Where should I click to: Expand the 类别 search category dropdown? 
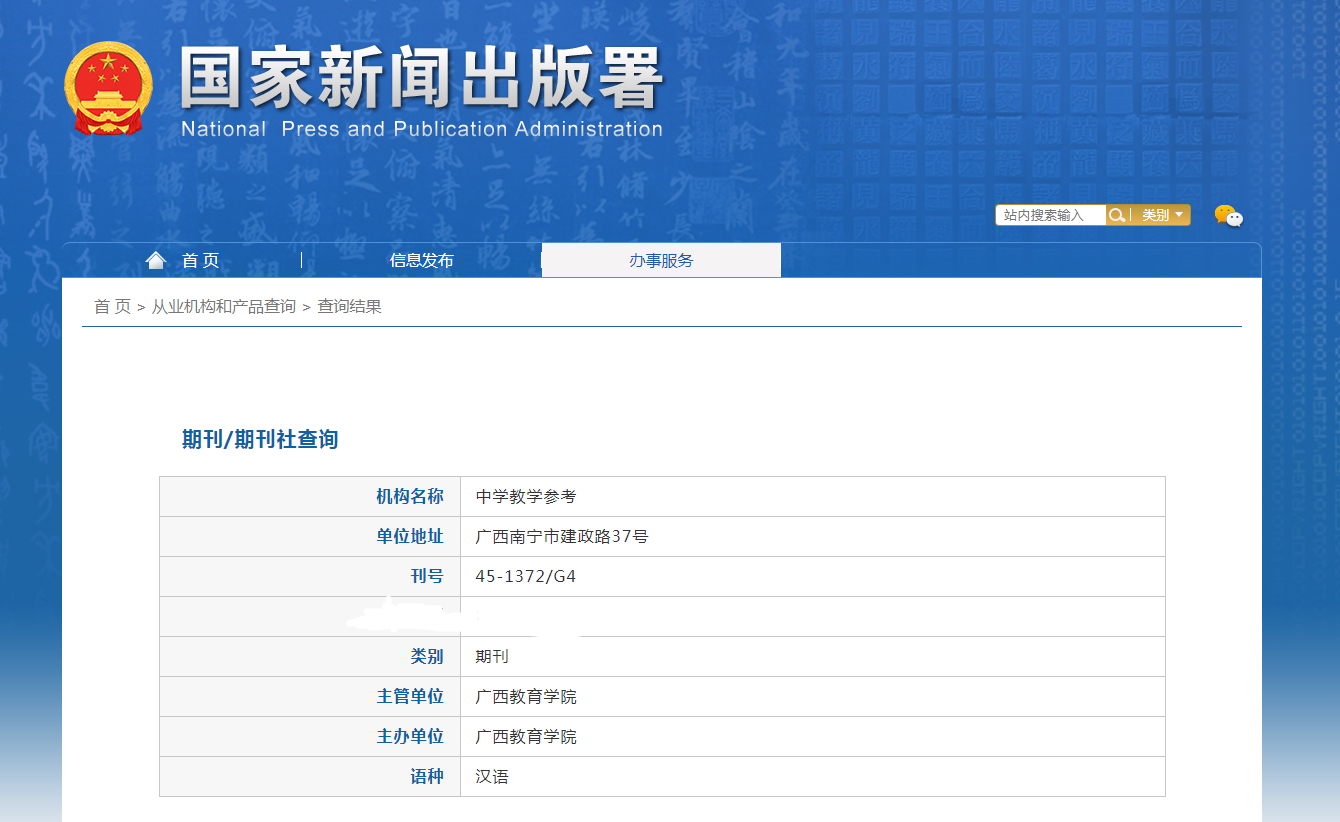1162,215
